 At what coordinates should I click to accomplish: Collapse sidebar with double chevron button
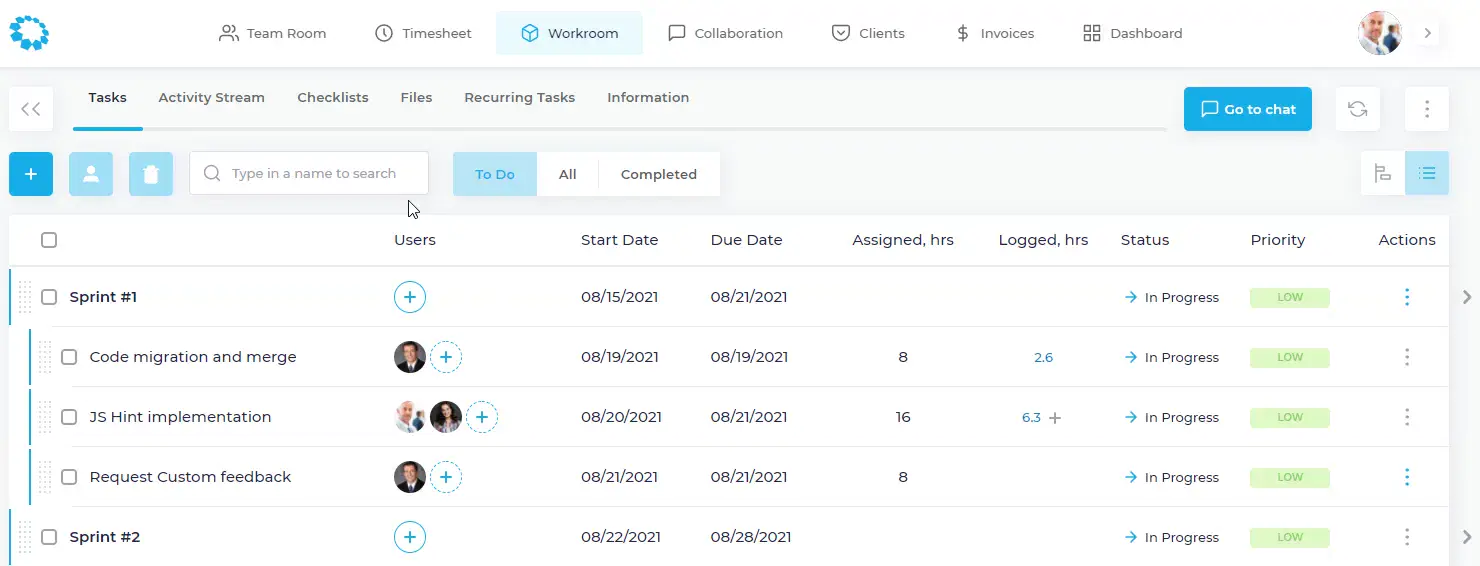[x=31, y=110]
